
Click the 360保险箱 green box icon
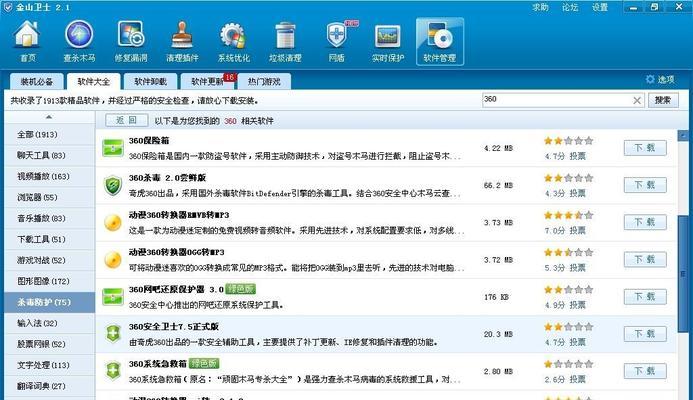pyautogui.click(x=113, y=148)
